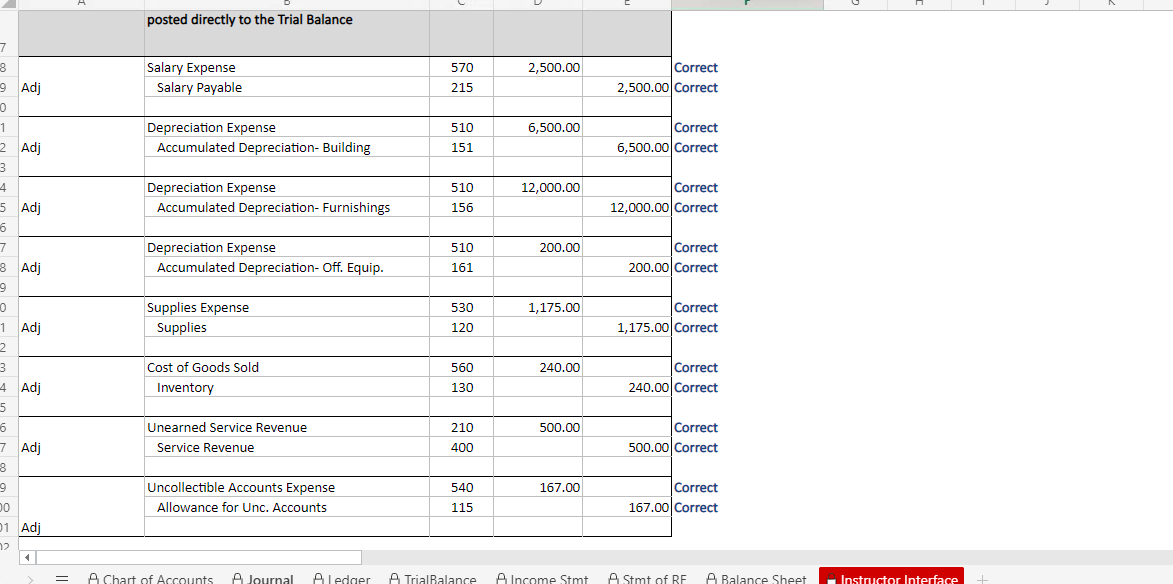This screenshot has width=1173, height=584.
Task: Open the Chart of Accounts sheet
Action: (157, 578)
